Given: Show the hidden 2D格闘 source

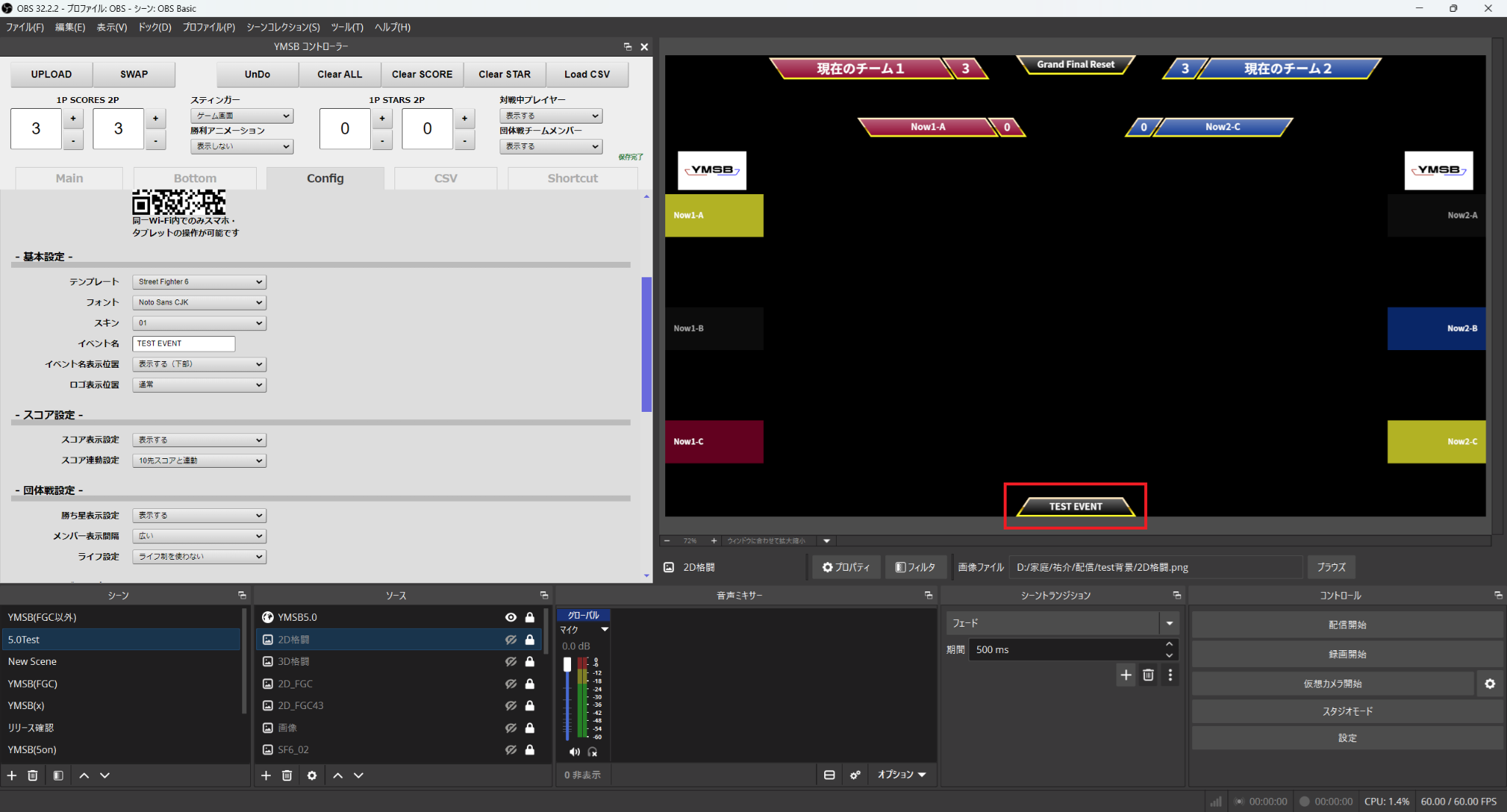Looking at the screenshot, I should (511, 640).
